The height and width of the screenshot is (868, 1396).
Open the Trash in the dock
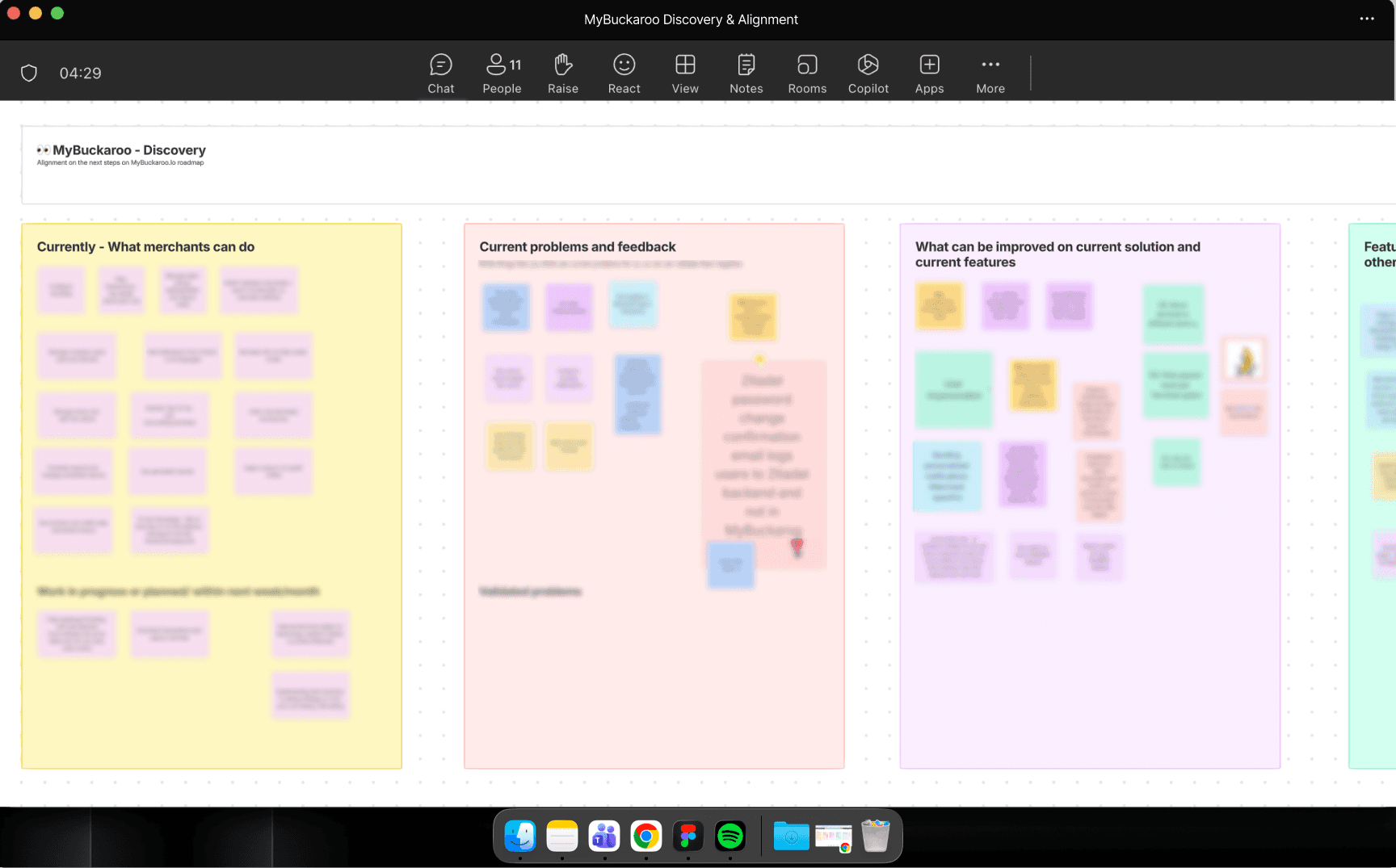click(x=875, y=837)
